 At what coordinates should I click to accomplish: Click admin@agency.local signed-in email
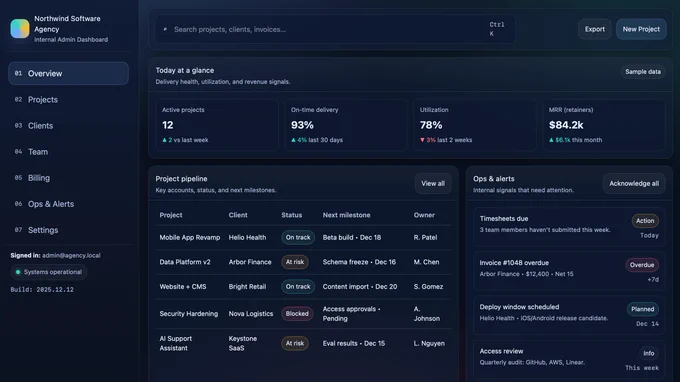point(71,255)
